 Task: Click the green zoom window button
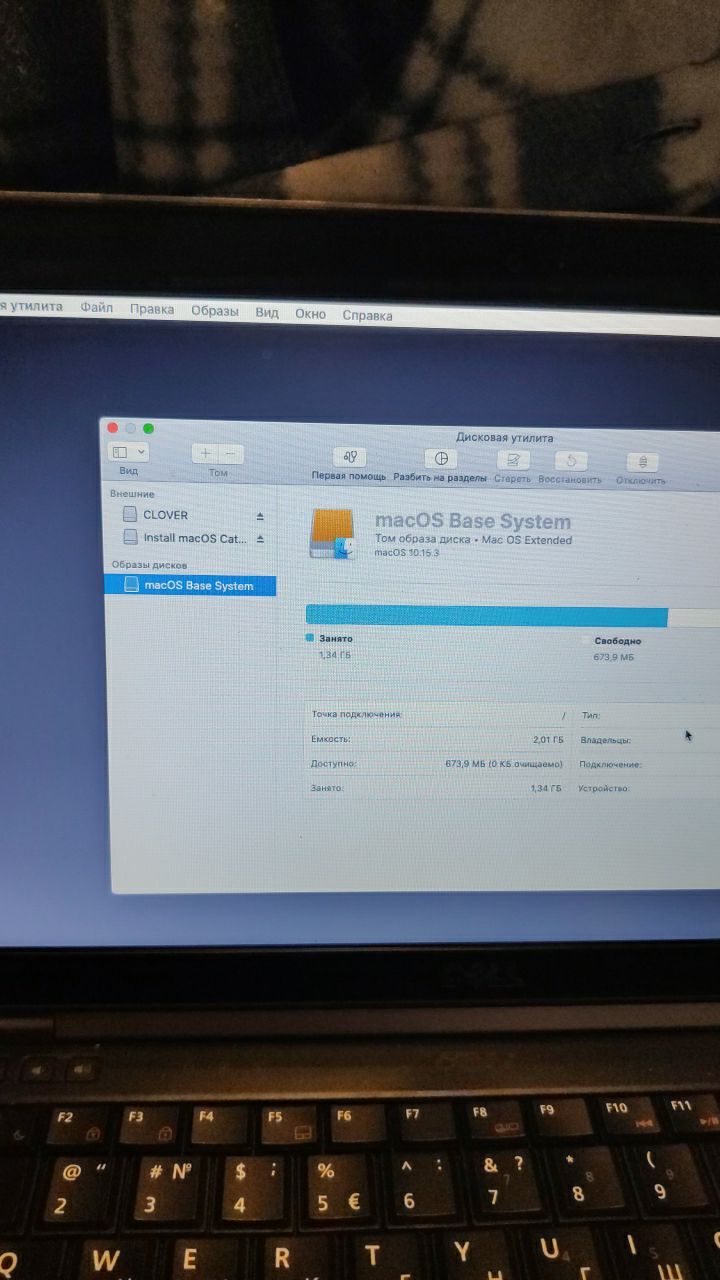[148, 428]
